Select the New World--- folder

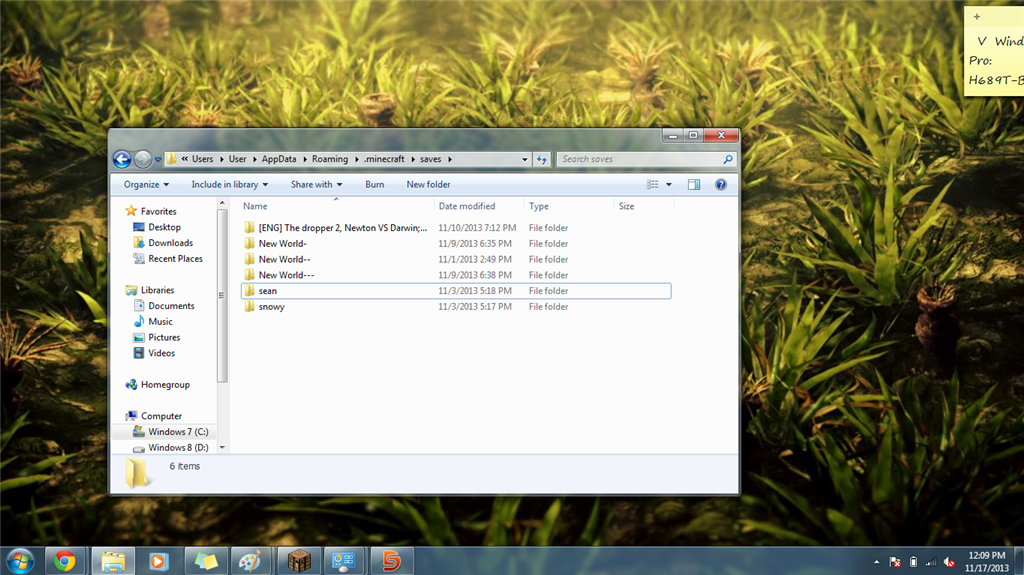286,275
